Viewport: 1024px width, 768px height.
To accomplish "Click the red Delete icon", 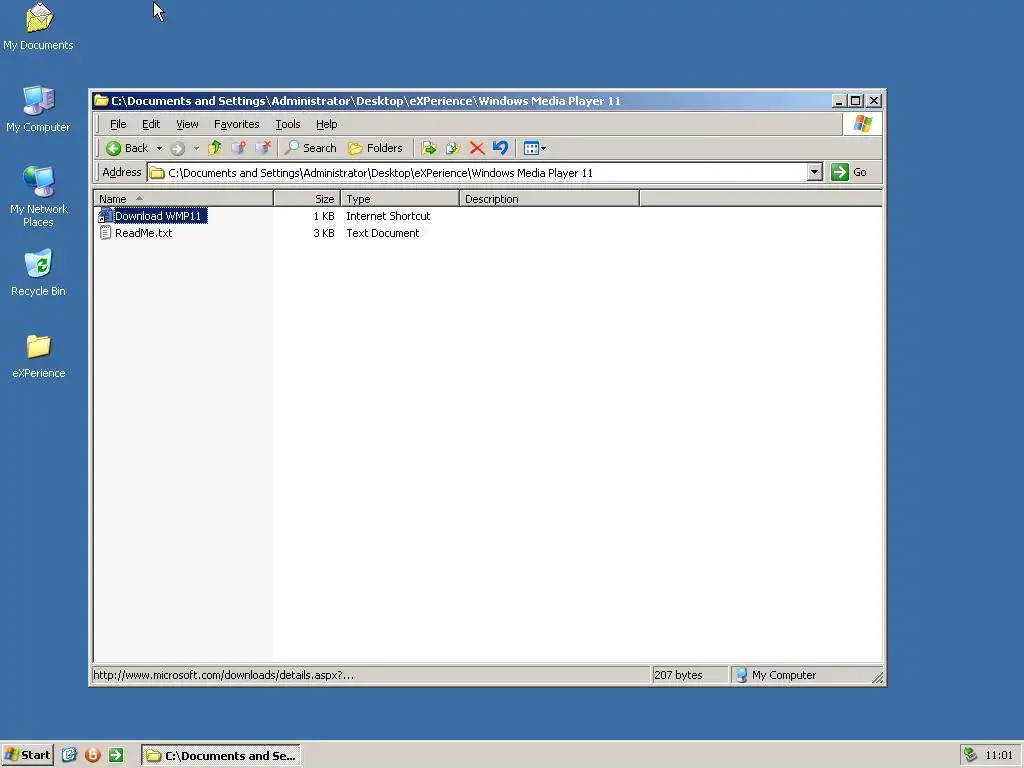I will click(x=477, y=148).
